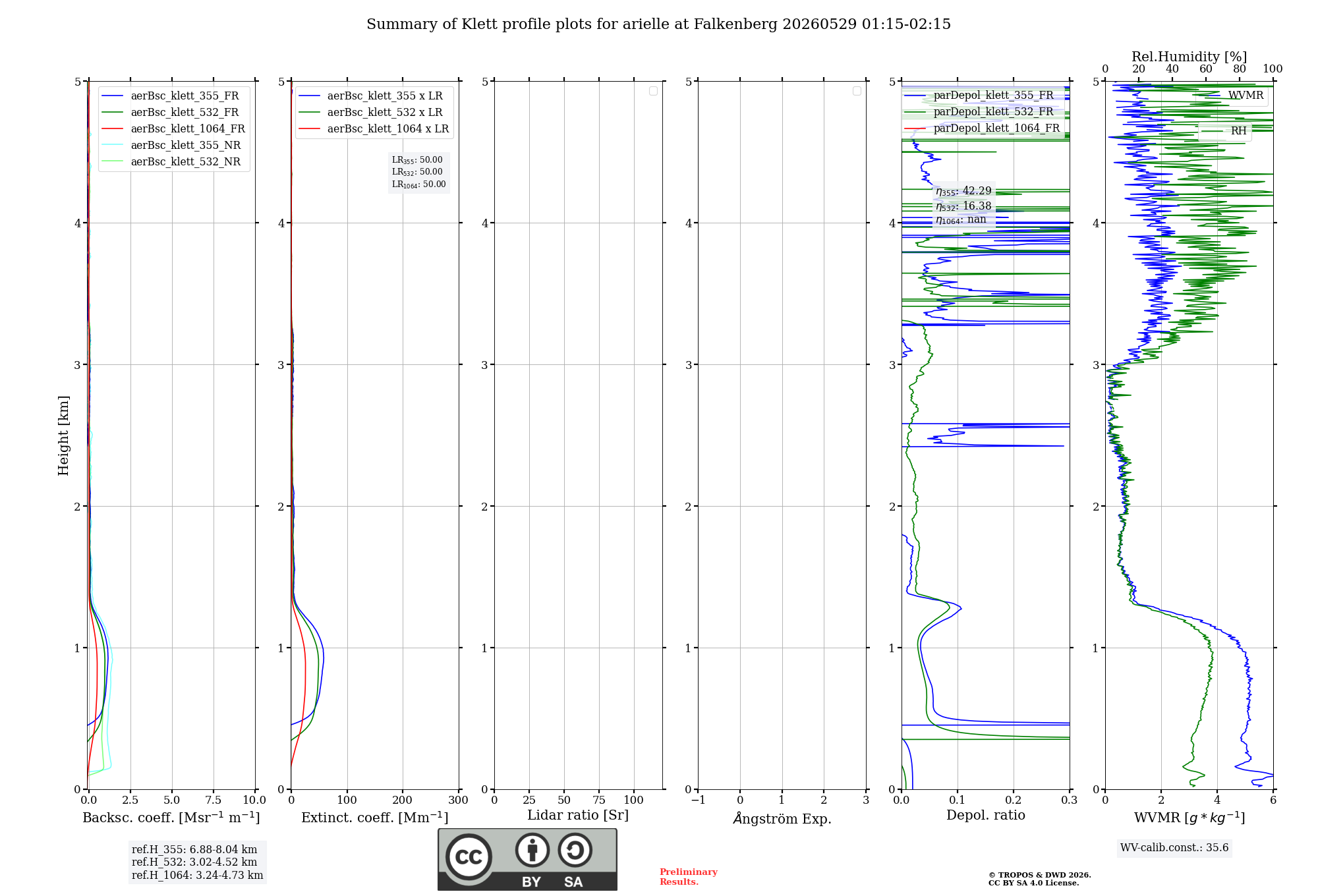Image resolution: width=1318 pixels, height=896 pixels.
Task: Click the 10.0 tick on backscatter axis
Action: click(x=254, y=800)
